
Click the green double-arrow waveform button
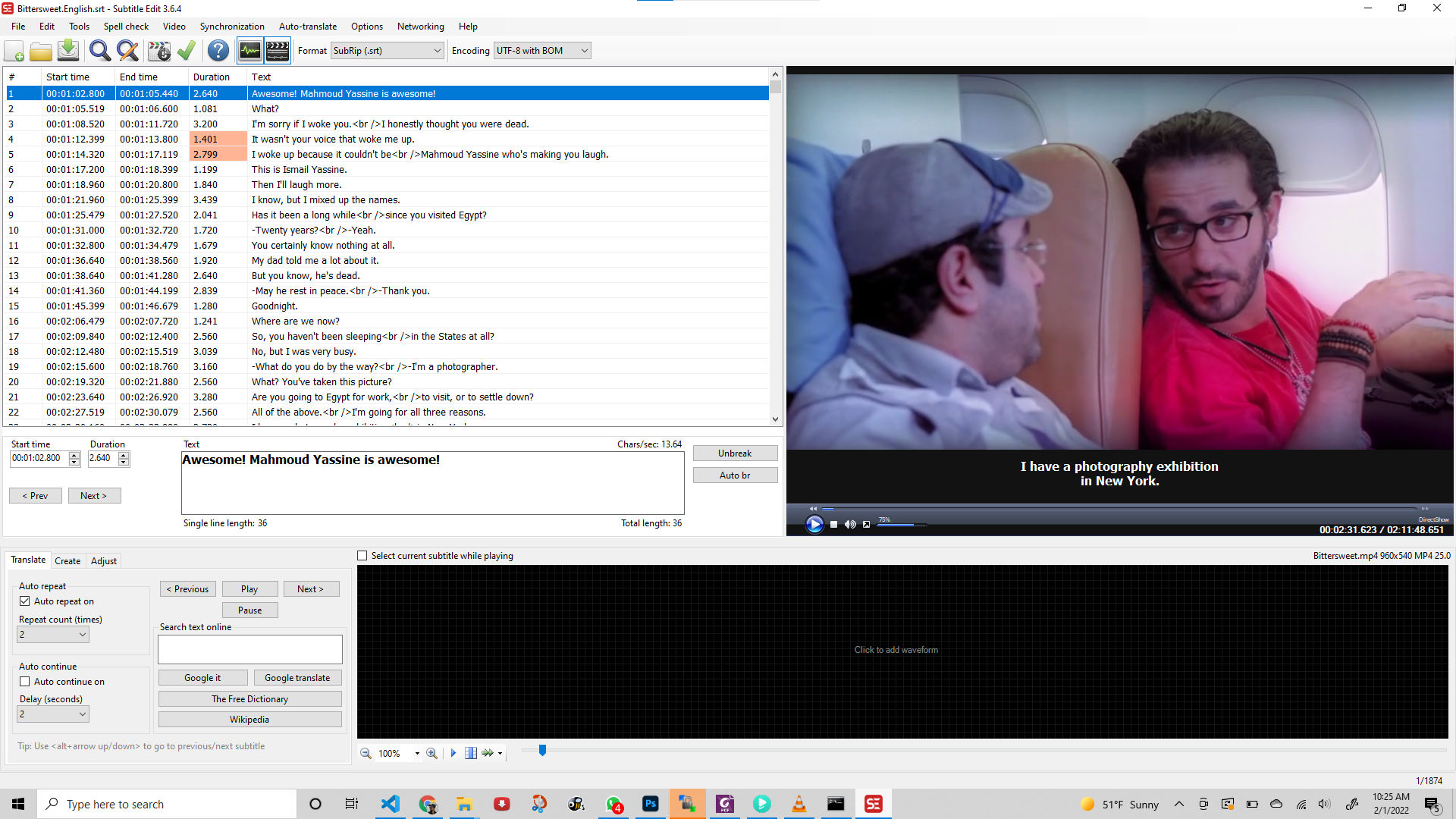[x=488, y=753]
